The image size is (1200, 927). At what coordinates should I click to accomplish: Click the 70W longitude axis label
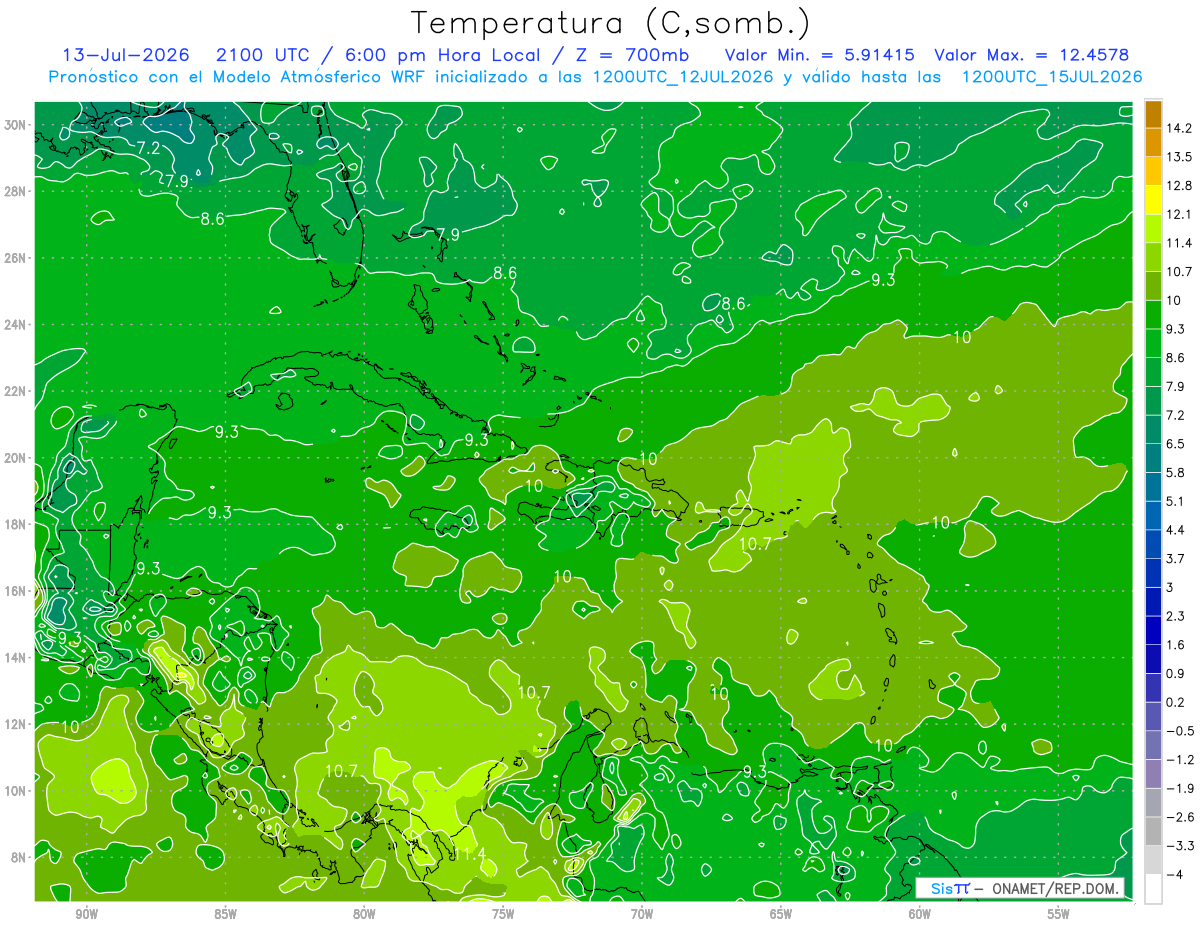point(642,915)
